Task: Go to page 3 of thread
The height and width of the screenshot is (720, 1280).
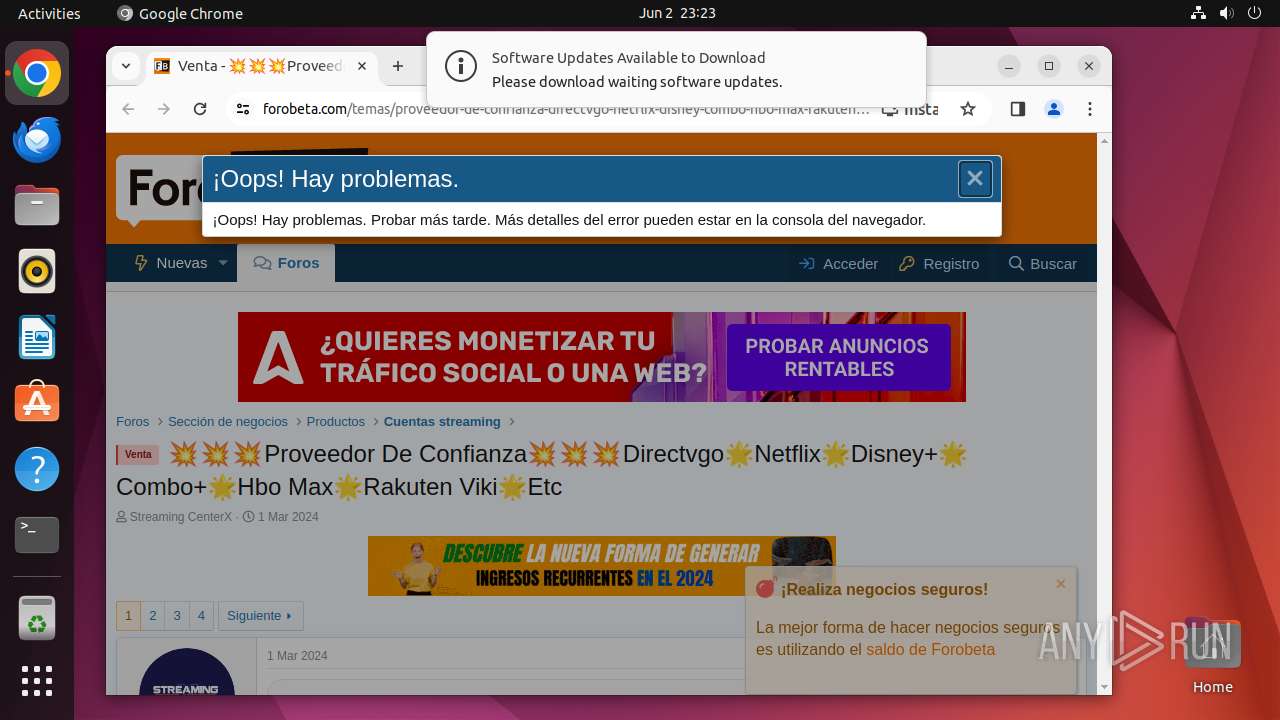Action: click(x=177, y=616)
